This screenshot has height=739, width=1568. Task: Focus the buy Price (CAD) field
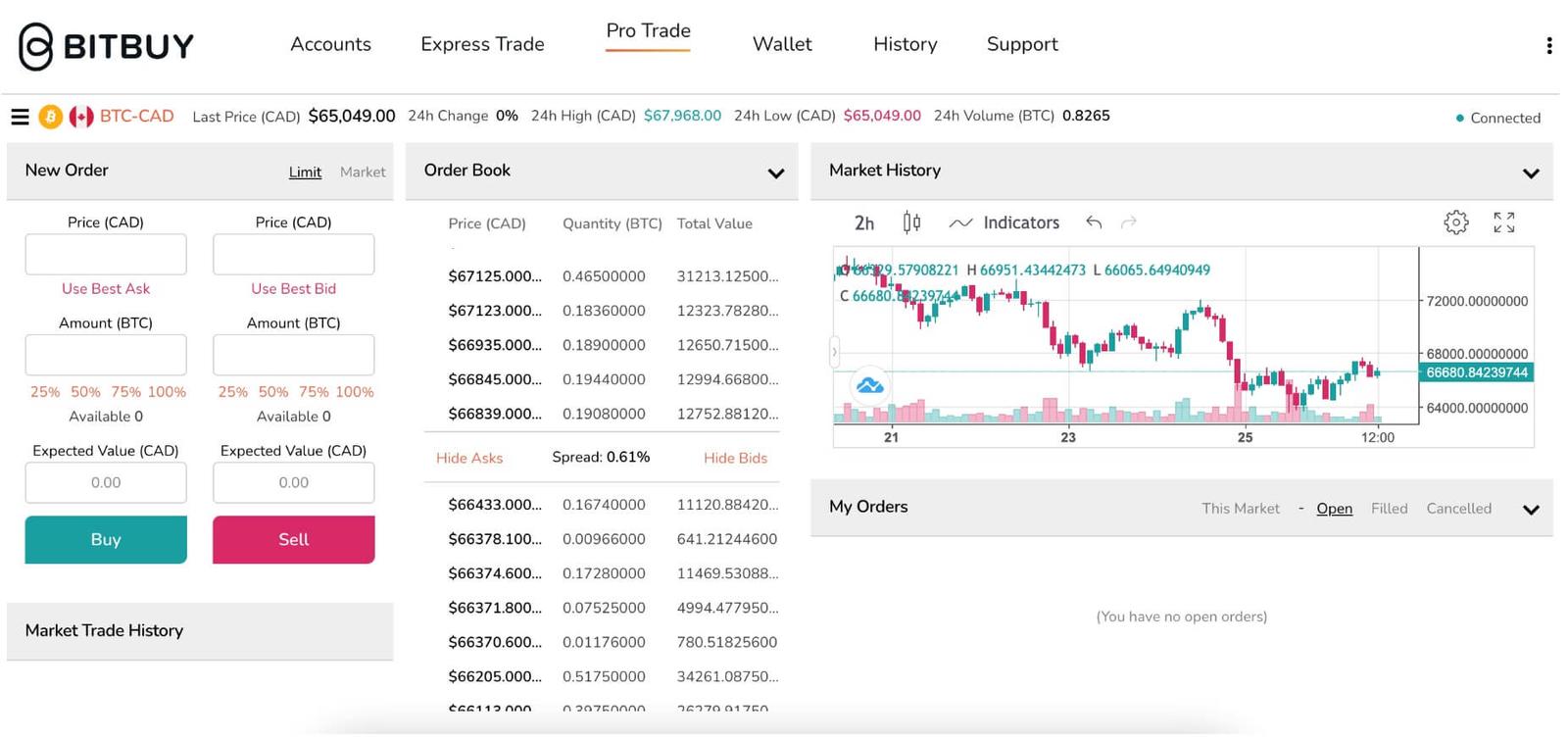pos(106,254)
